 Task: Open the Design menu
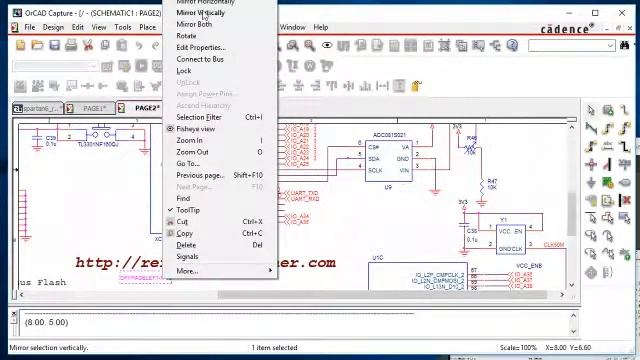click(x=53, y=27)
